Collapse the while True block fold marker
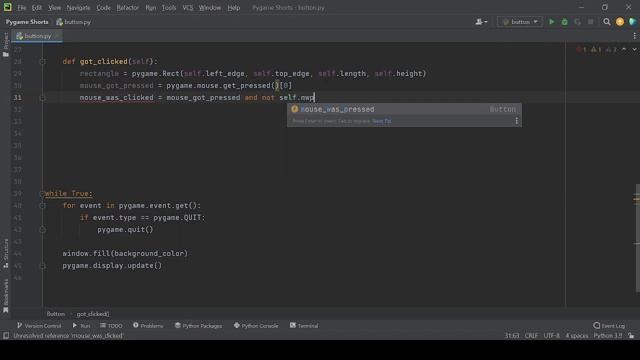Image resolution: width=640 pixels, height=360 pixels. pos(42,193)
